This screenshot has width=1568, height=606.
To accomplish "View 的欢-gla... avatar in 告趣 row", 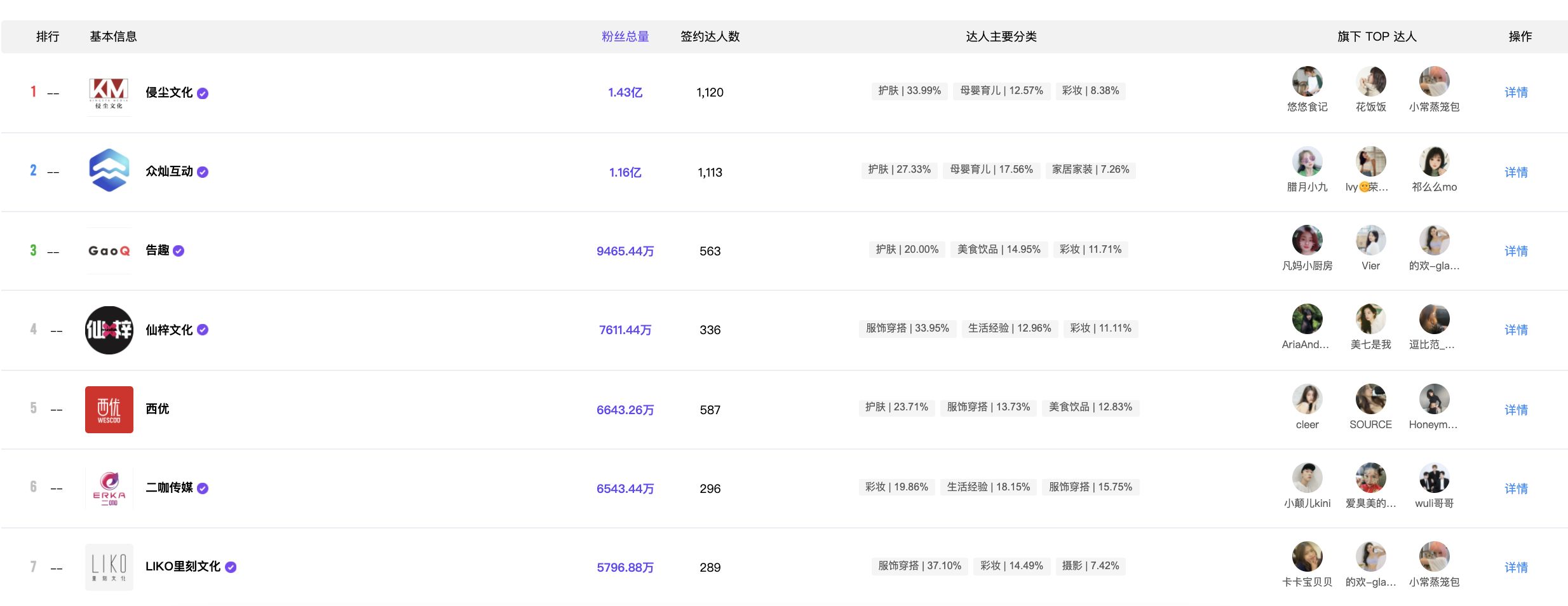I will click(1434, 240).
